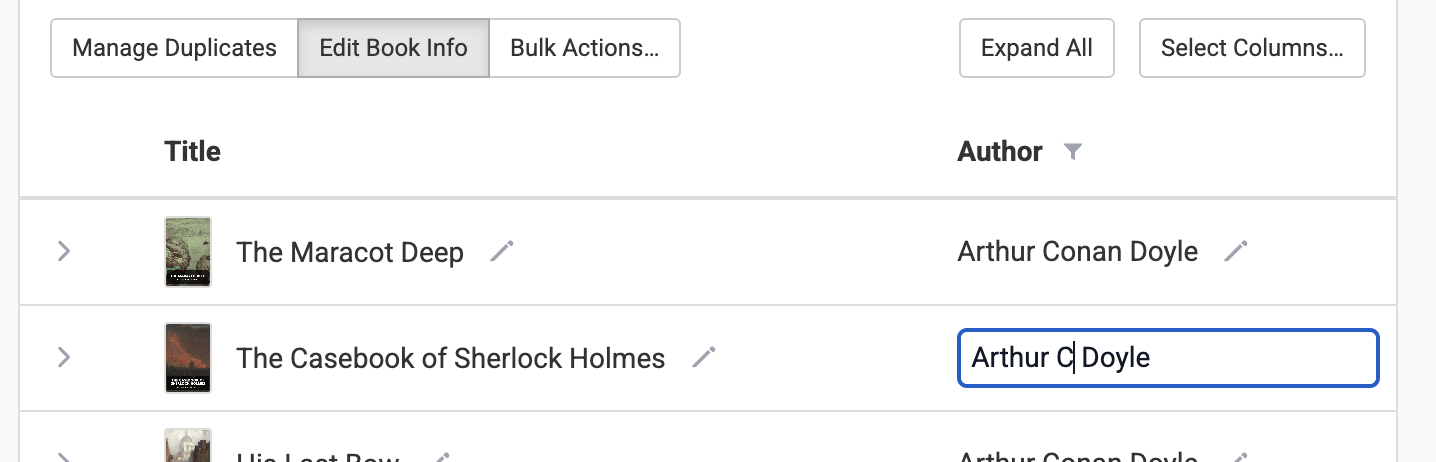The width and height of the screenshot is (1436, 462).
Task: Click The Maracot Deep title text
Action: coord(350,252)
